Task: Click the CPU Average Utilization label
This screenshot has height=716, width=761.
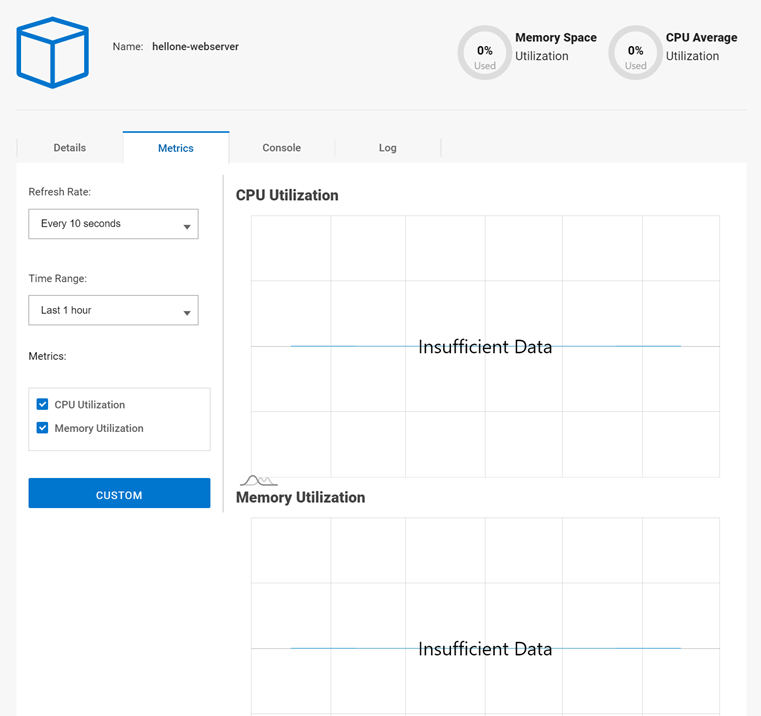Action: pos(701,47)
